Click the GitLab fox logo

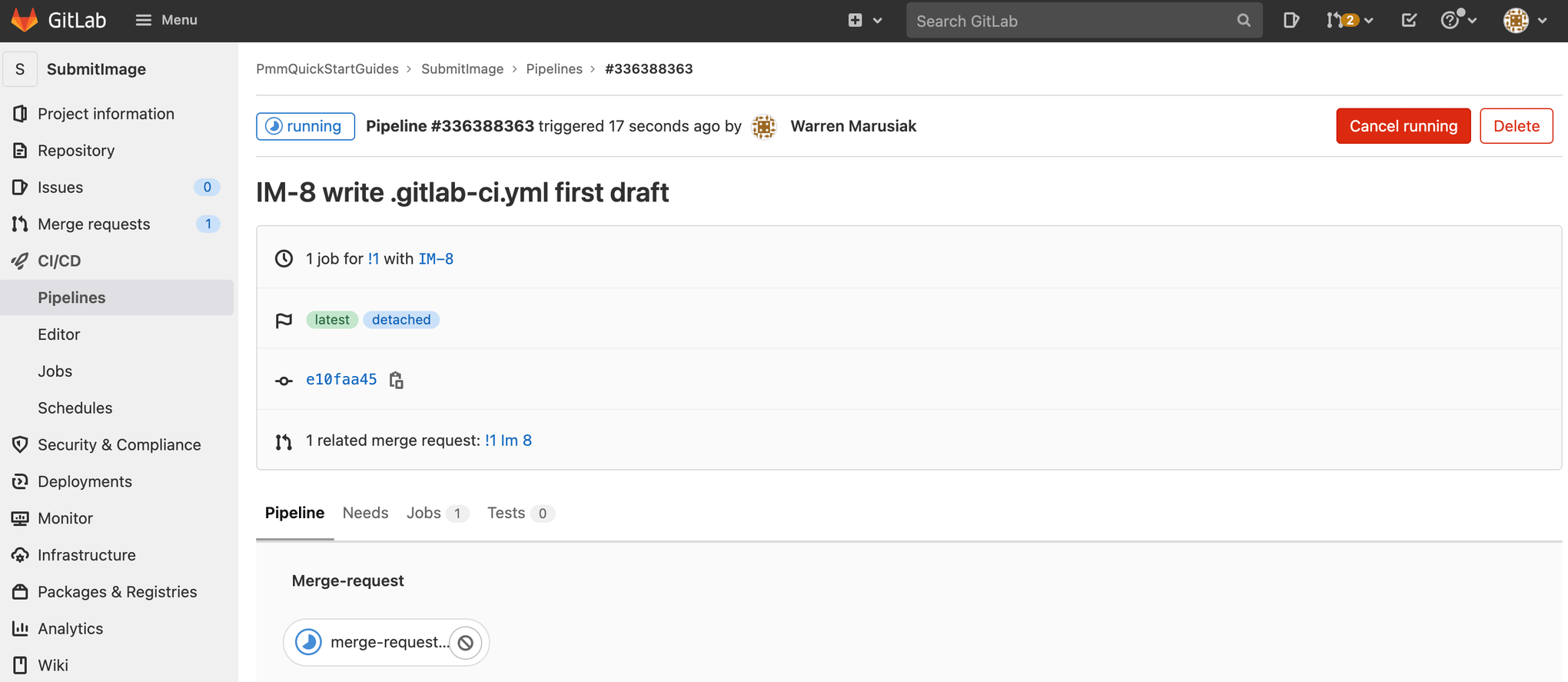[x=25, y=20]
